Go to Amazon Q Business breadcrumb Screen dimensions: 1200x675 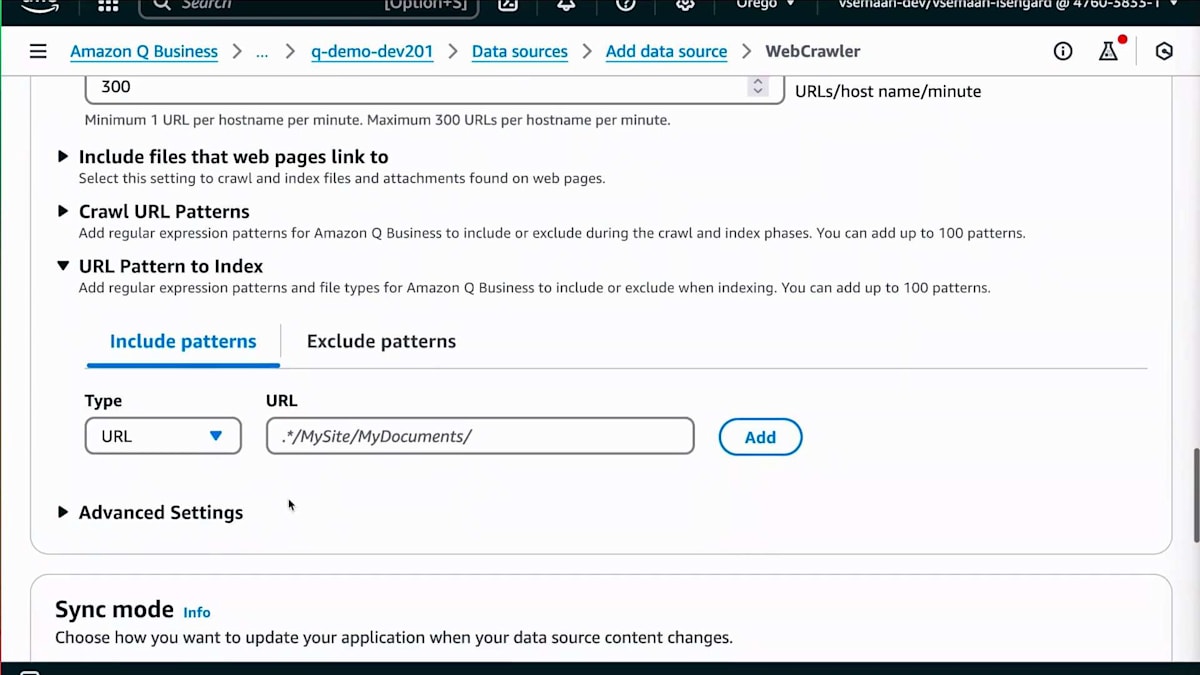(144, 52)
